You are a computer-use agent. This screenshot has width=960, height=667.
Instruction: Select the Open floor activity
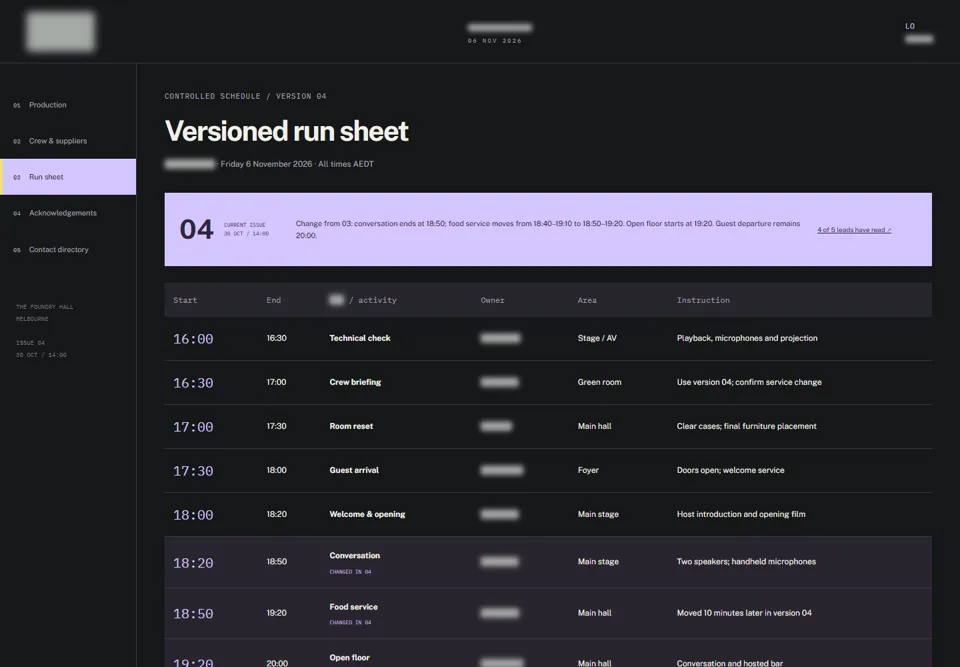coord(350,658)
